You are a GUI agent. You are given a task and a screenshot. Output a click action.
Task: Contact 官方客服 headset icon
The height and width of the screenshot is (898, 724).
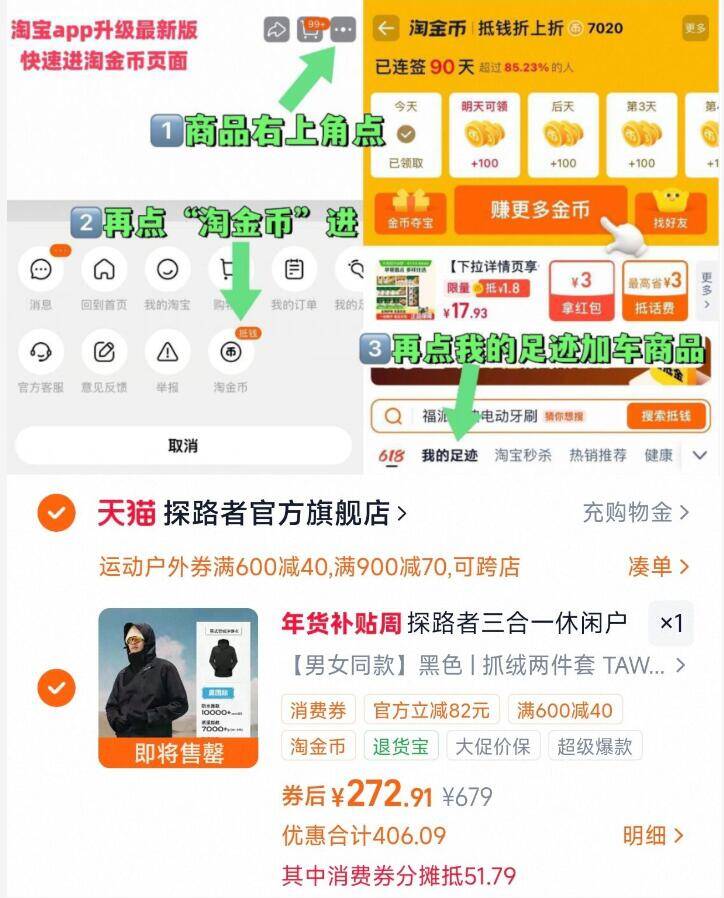point(41,352)
